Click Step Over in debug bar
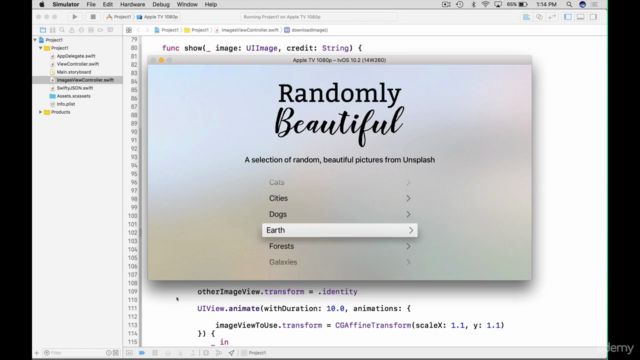The width and height of the screenshot is (640, 360). [168, 353]
